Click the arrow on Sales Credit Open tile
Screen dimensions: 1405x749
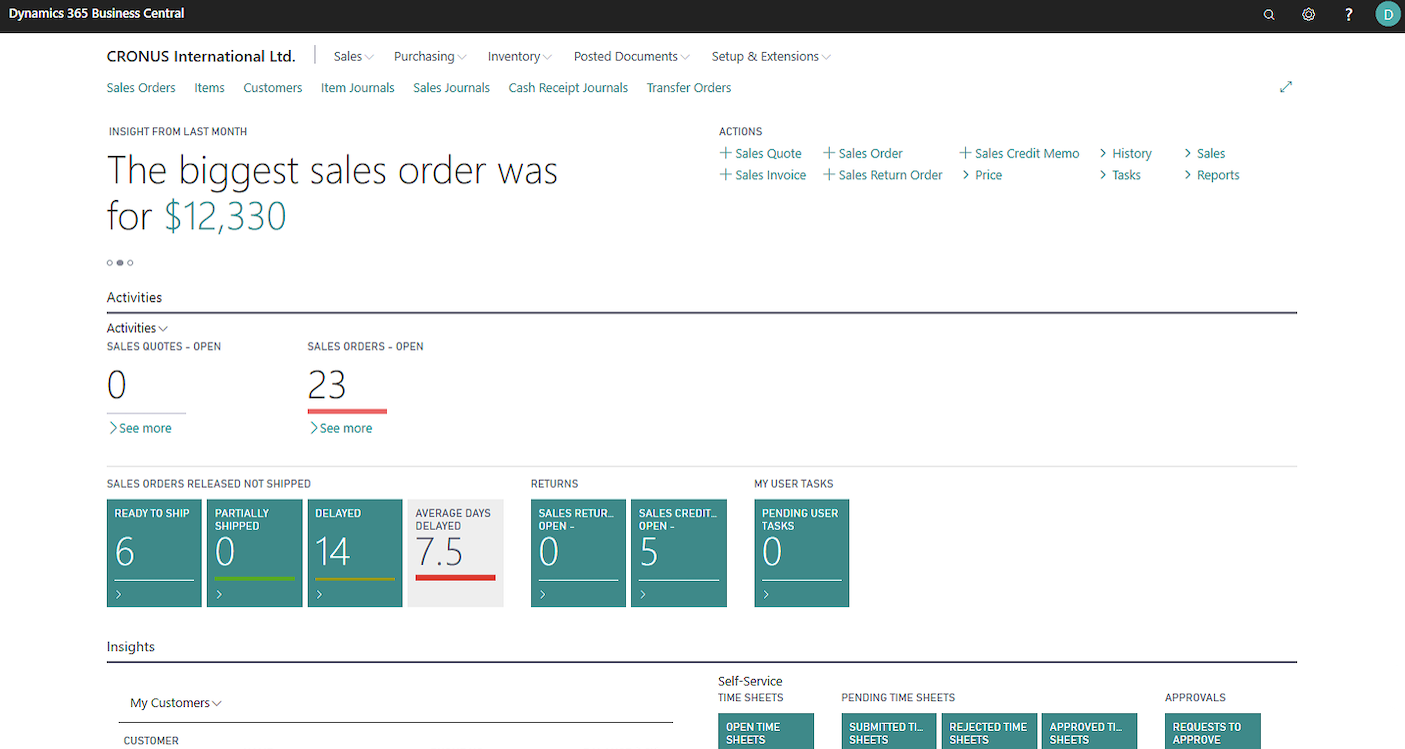(x=643, y=594)
